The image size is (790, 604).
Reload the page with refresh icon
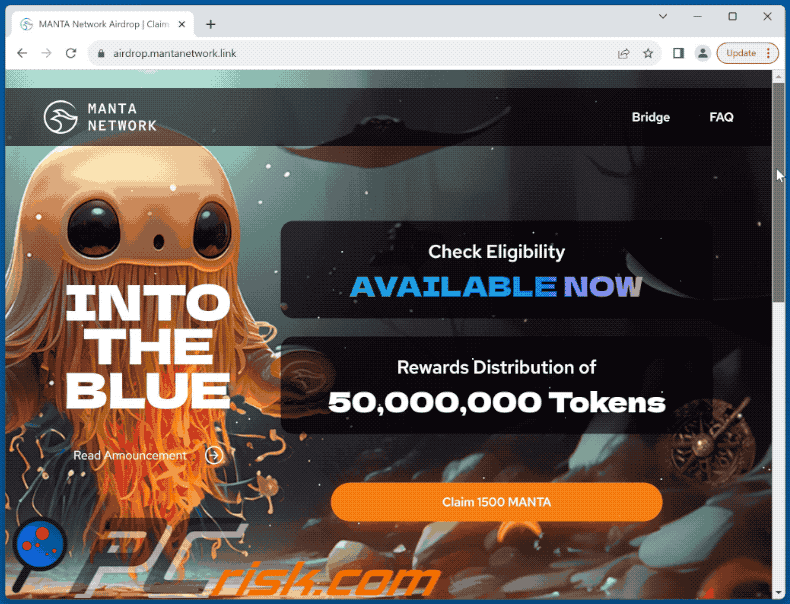(71, 53)
